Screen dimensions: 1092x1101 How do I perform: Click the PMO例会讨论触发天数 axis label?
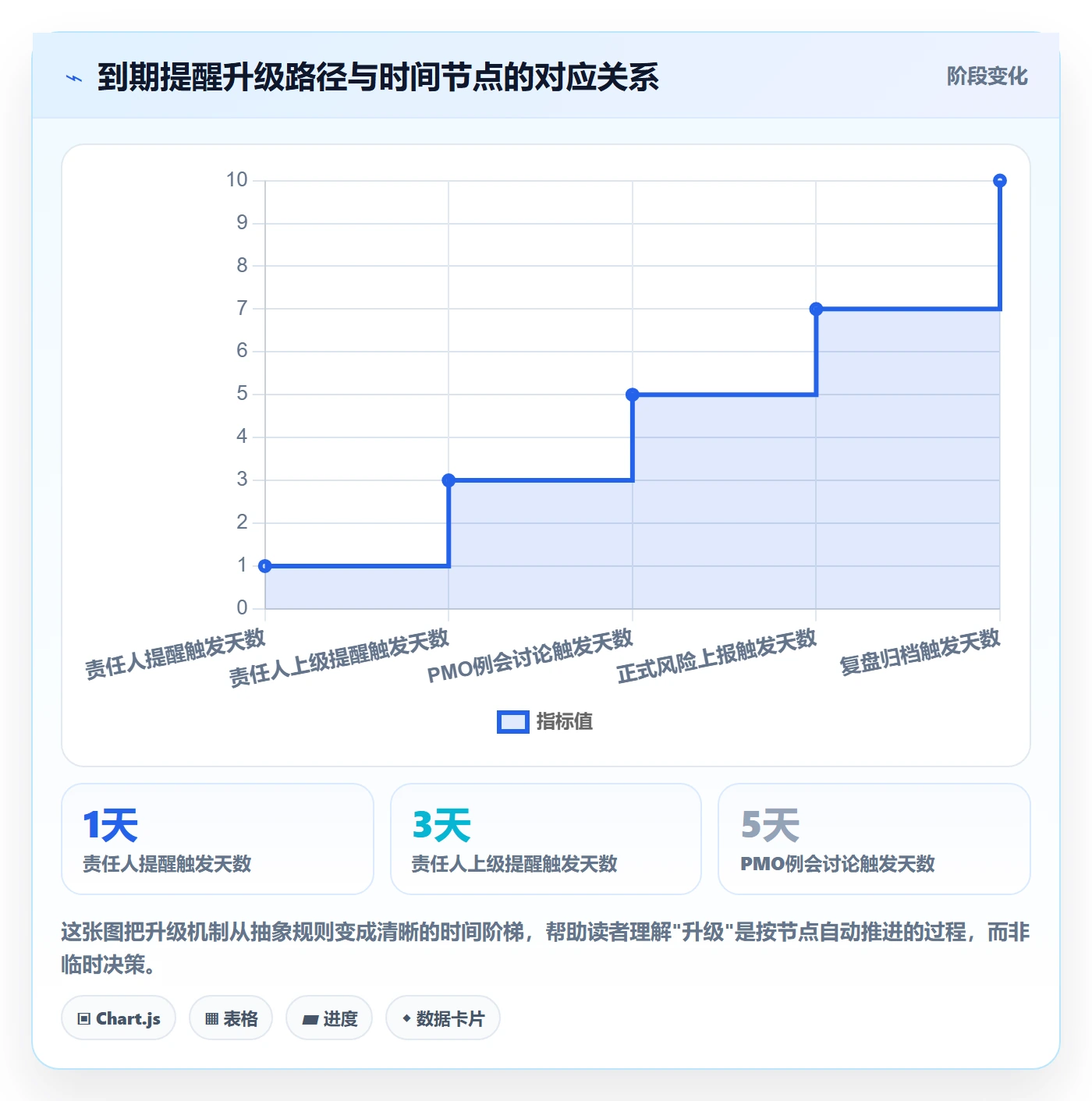[x=530, y=656]
